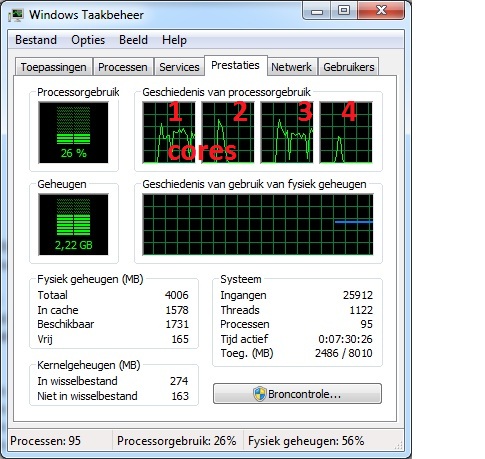This screenshot has width=485, height=459.
Task: Switch to the Gebruikers tab
Action: pos(349,67)
